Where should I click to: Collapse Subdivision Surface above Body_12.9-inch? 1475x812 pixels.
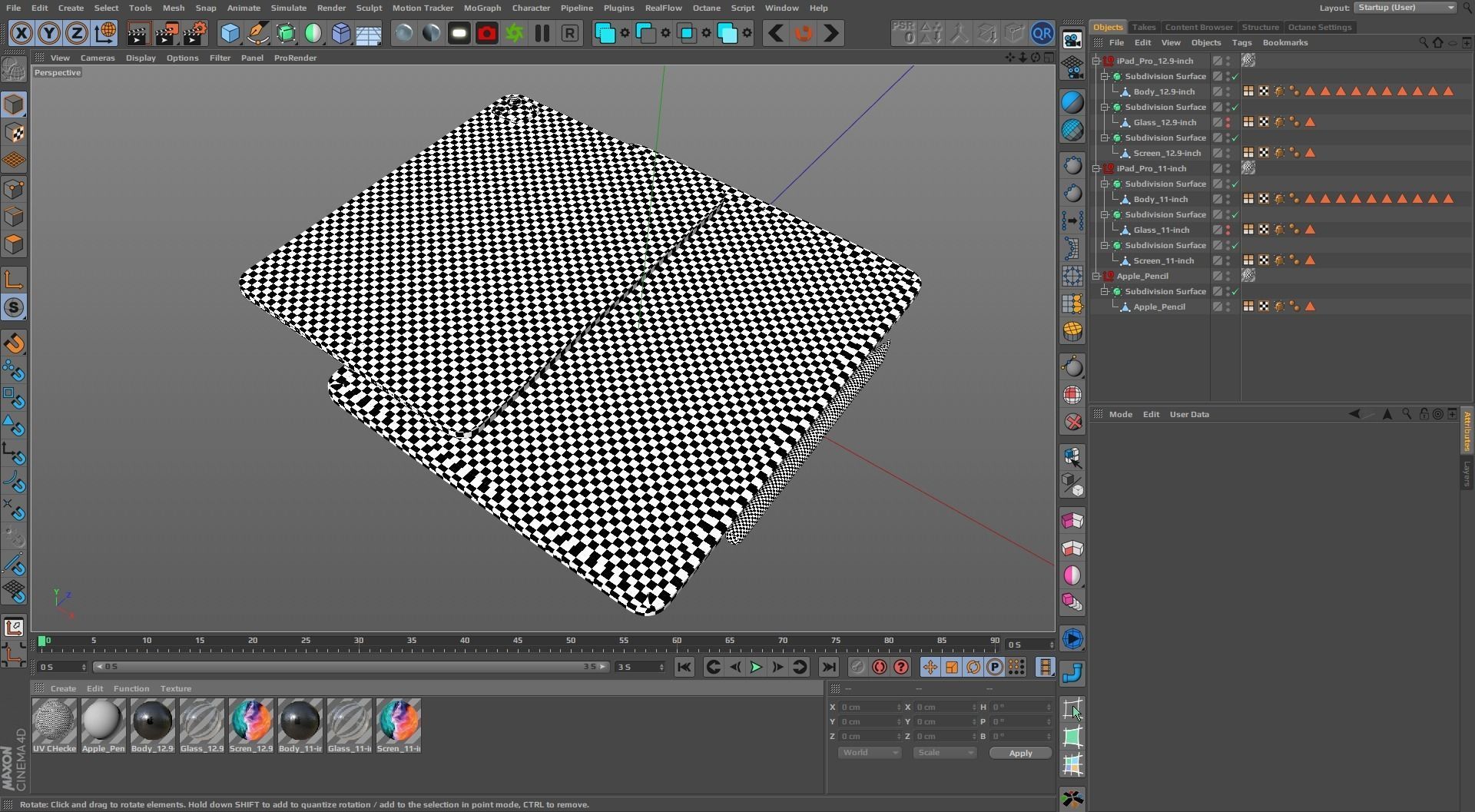click(x=1105, y=76)
